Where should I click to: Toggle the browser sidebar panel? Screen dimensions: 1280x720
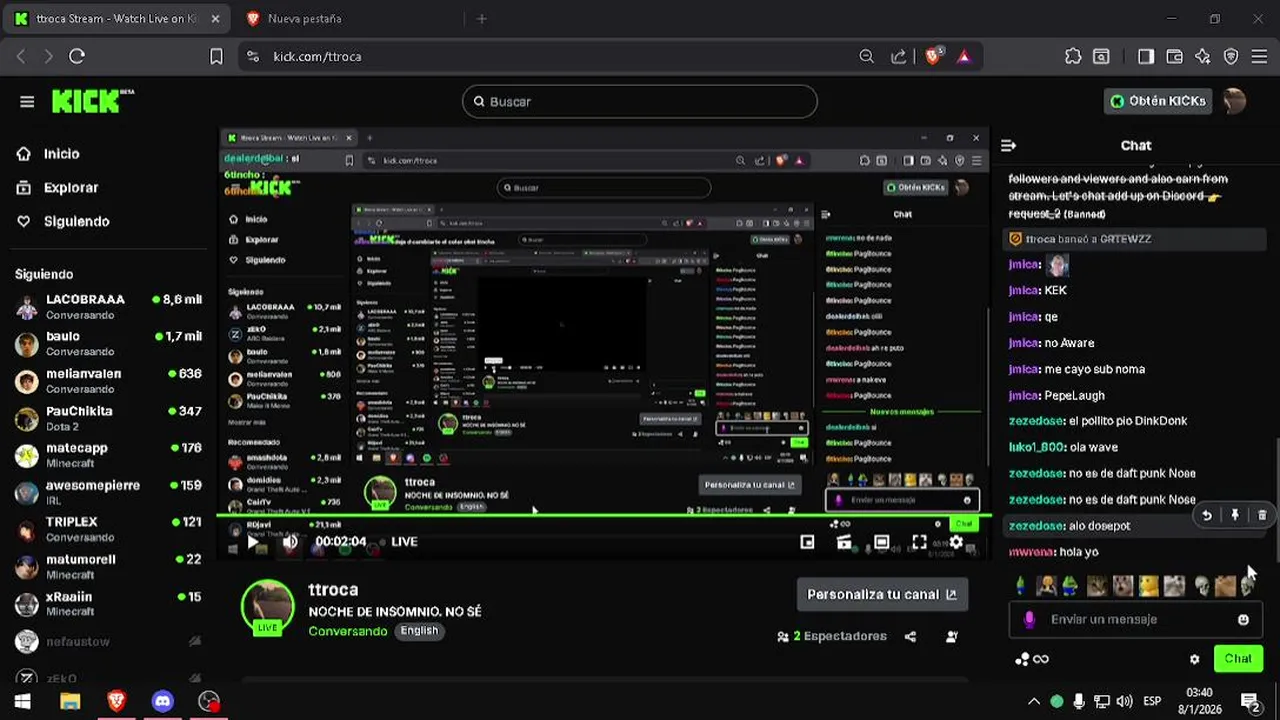pyautogui.click(x=1146, y=57)
